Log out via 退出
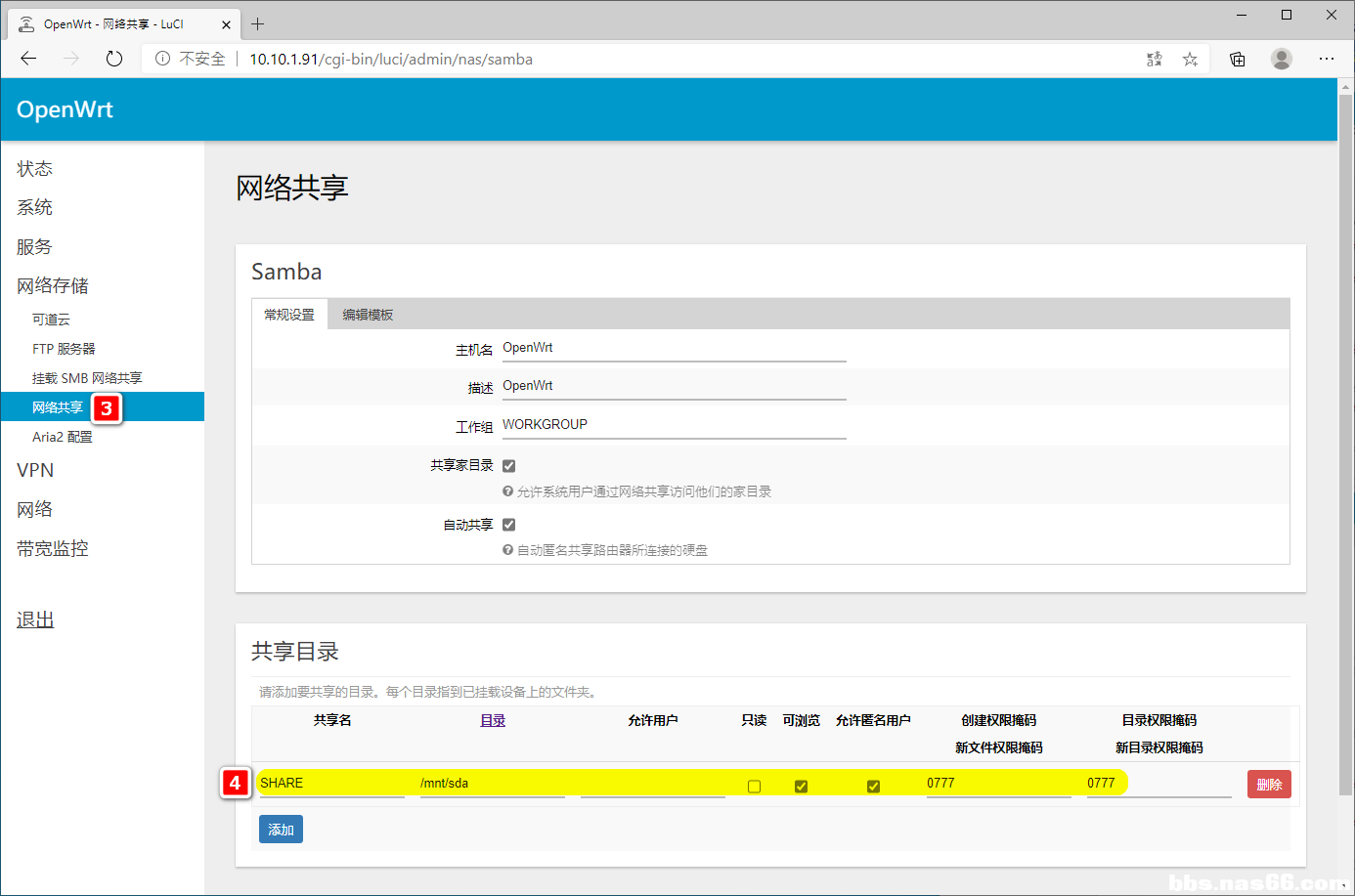The width and height of the screenshot is (1355, 896). click(x=35, y=620)
